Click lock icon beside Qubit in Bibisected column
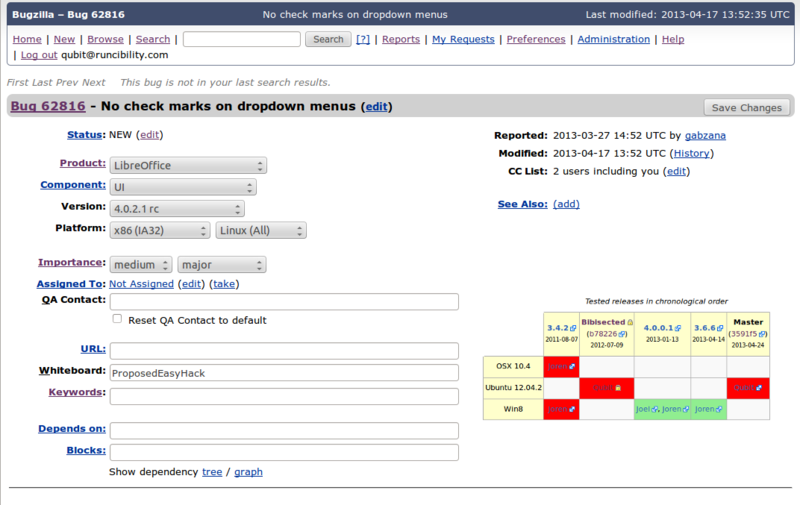Viewport: 800px width, 505px height. [618, 388]
